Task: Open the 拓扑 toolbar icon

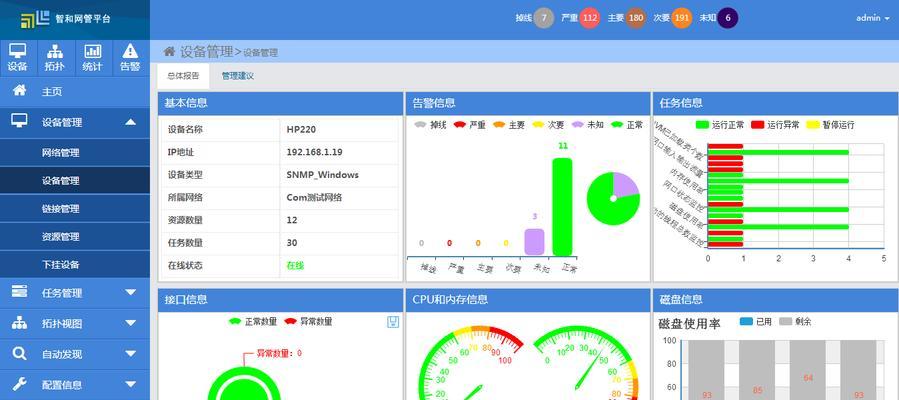Action: (55, 57)
